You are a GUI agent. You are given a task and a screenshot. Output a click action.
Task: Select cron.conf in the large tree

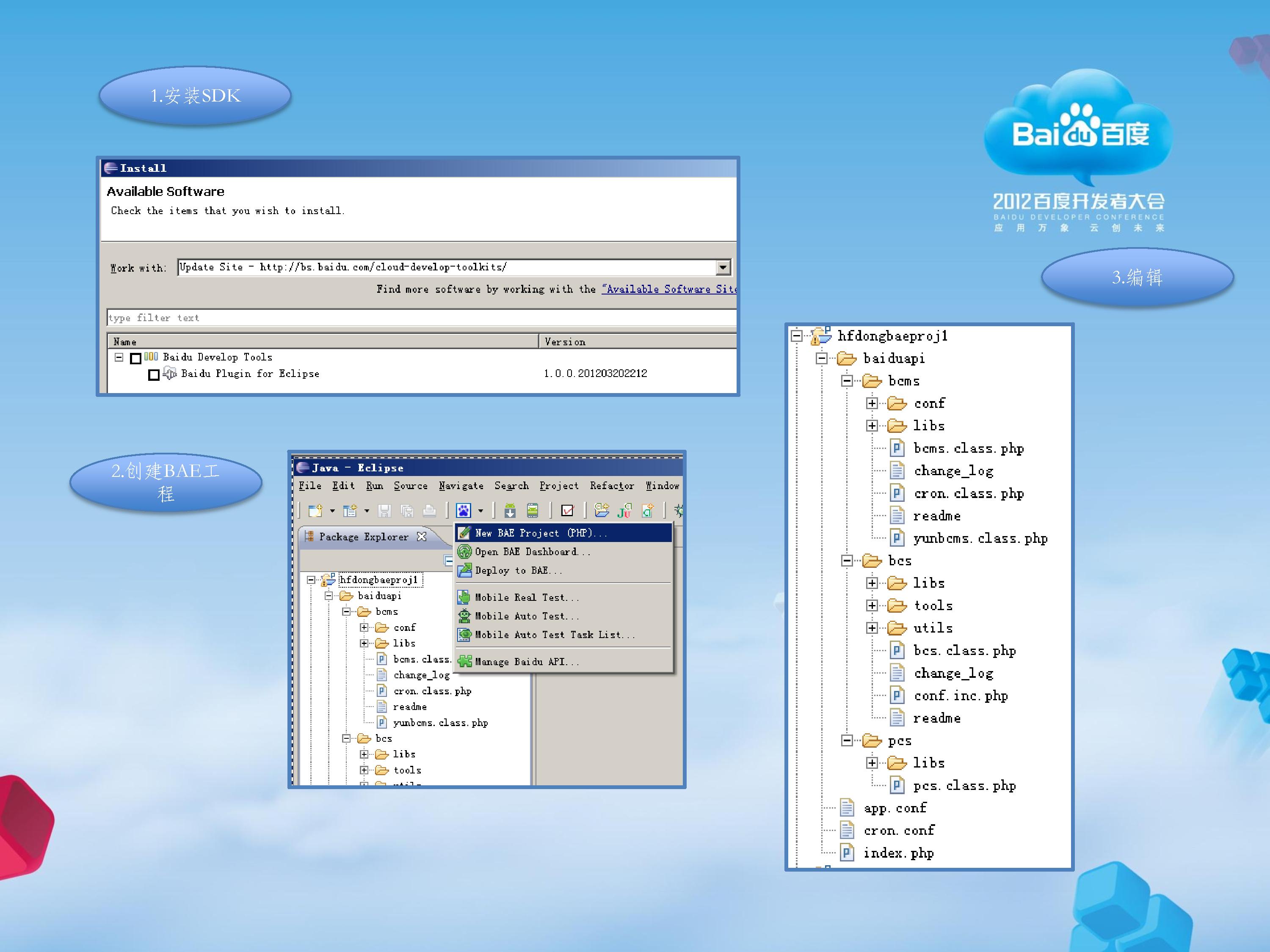pyautogui.click(x=899, y=830)
